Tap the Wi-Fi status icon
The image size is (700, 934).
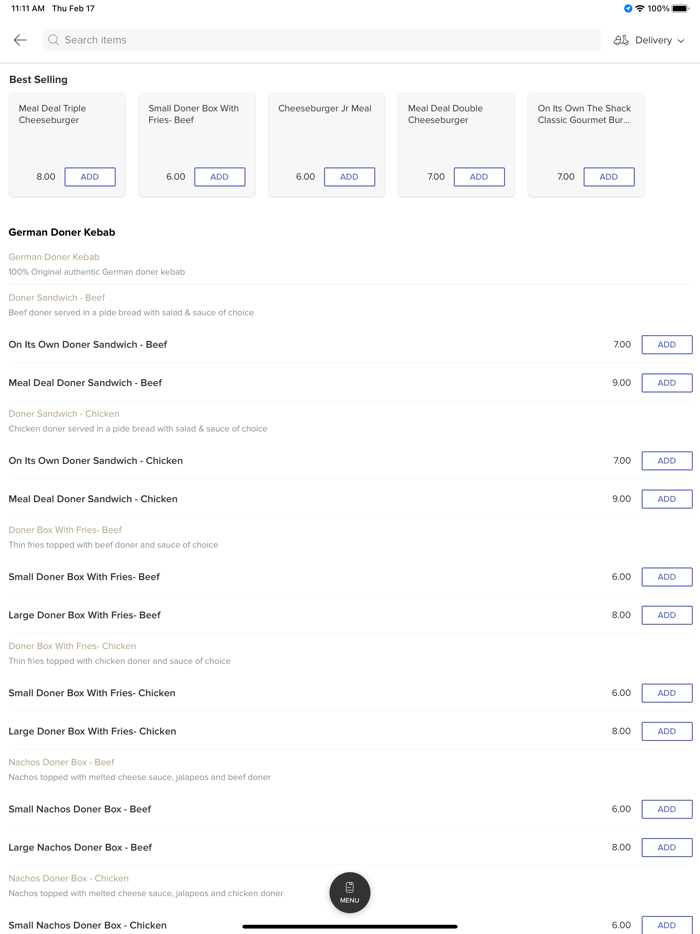click(x=640, y=8)
